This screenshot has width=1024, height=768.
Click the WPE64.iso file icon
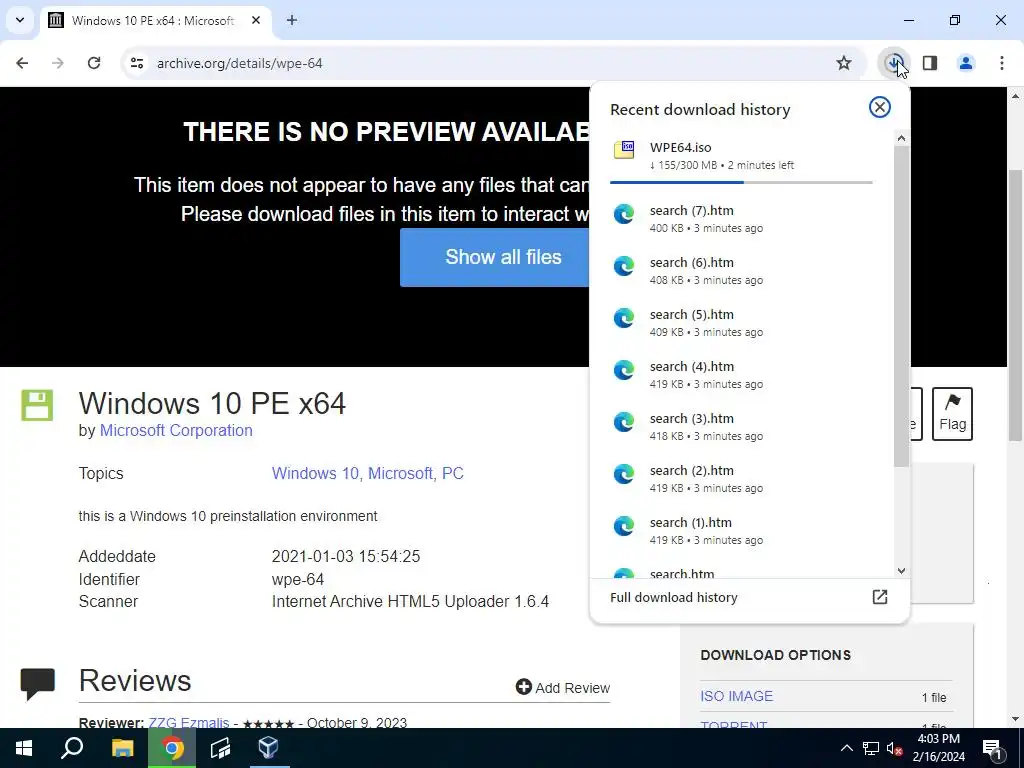click(624, 150)
